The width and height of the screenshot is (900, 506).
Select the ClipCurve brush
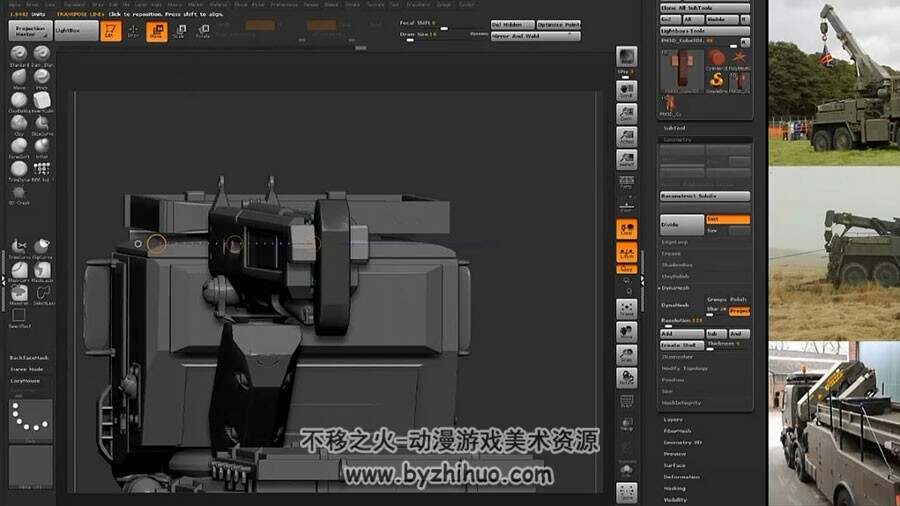tap(41, 247)
